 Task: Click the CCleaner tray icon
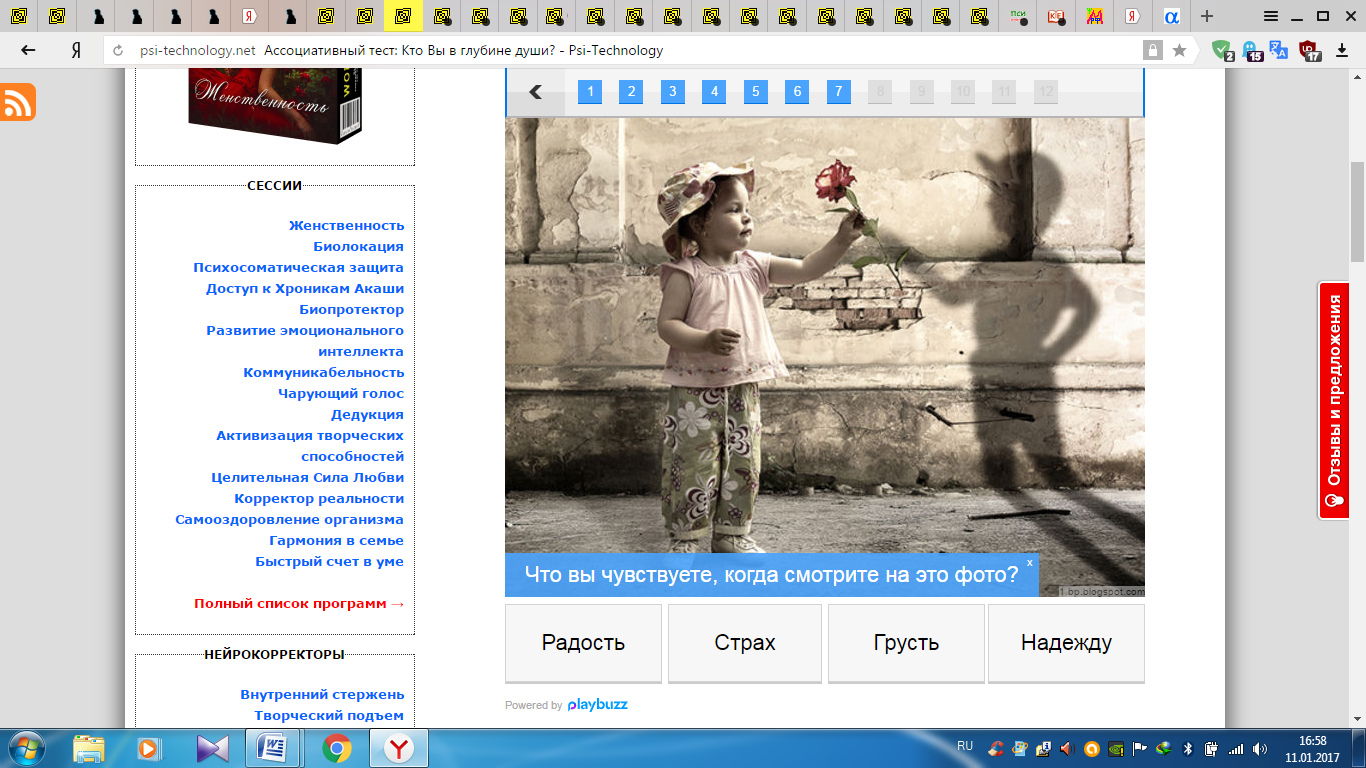(996, 748)
